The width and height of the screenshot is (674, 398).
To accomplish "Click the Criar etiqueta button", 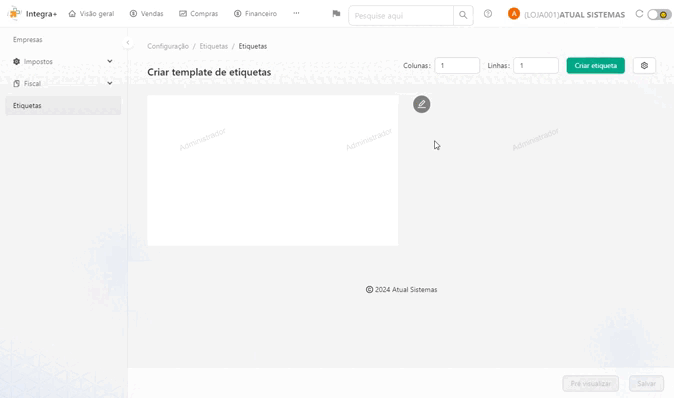I will (595, 65).
